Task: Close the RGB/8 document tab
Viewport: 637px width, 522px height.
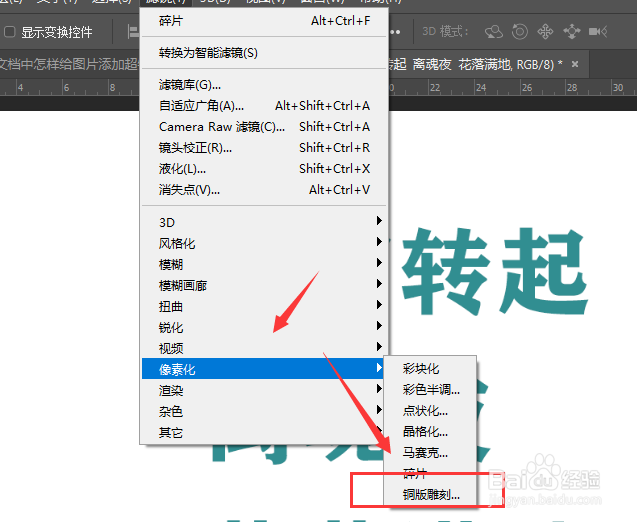Action: [575, 64]
